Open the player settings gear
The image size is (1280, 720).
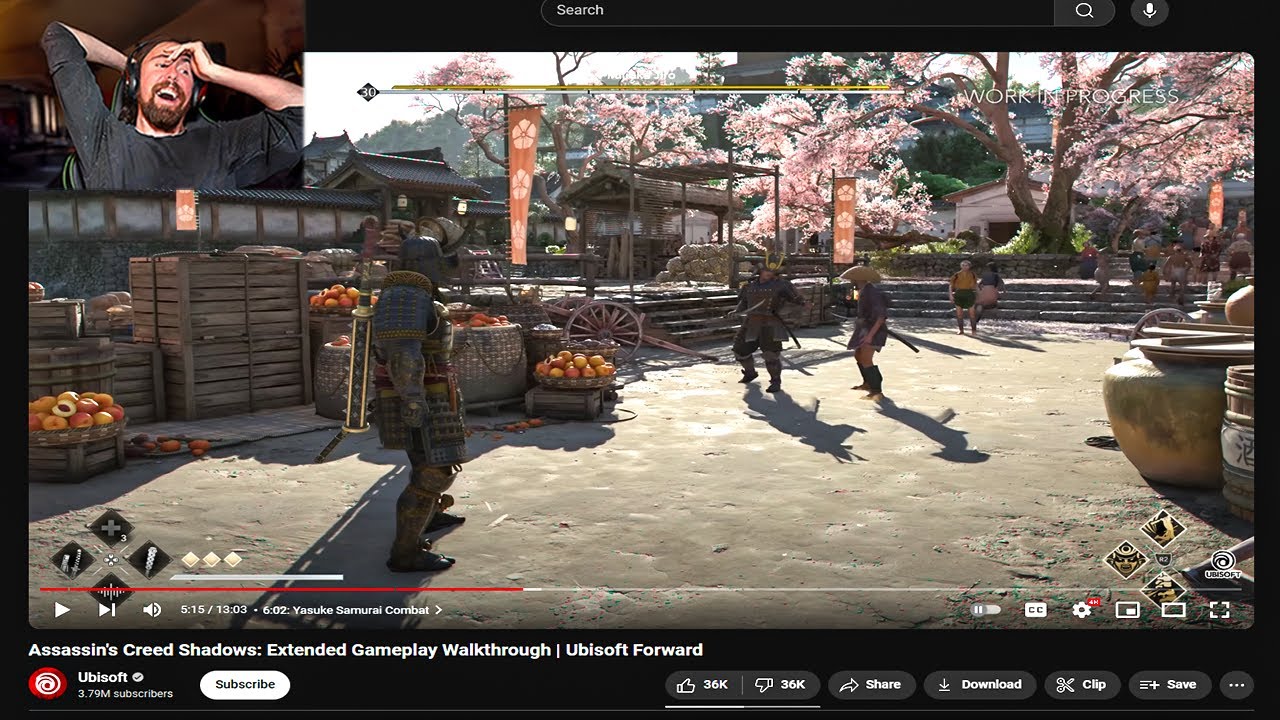coord(1082,609)
